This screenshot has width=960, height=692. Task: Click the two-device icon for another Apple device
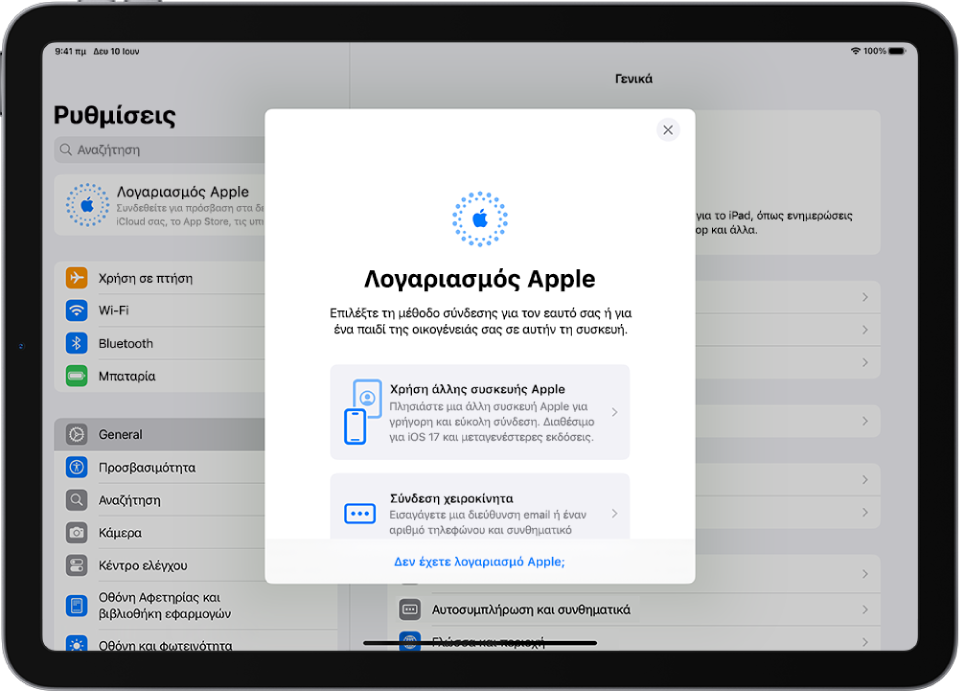click(362, 412)
